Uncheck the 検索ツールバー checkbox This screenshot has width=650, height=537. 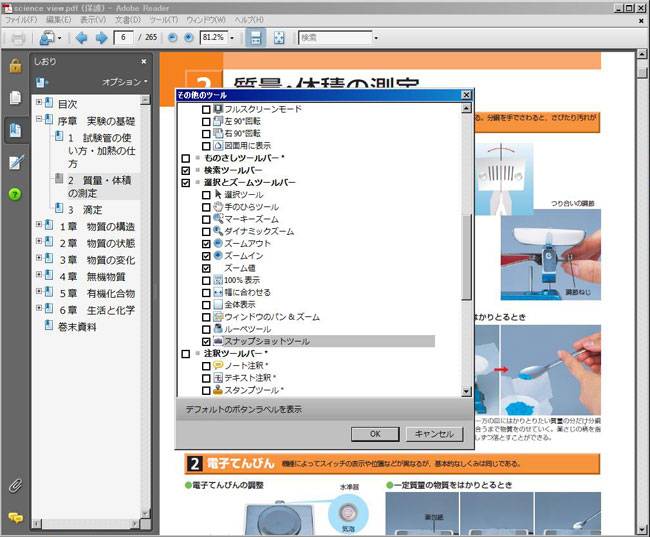(186, 171)
